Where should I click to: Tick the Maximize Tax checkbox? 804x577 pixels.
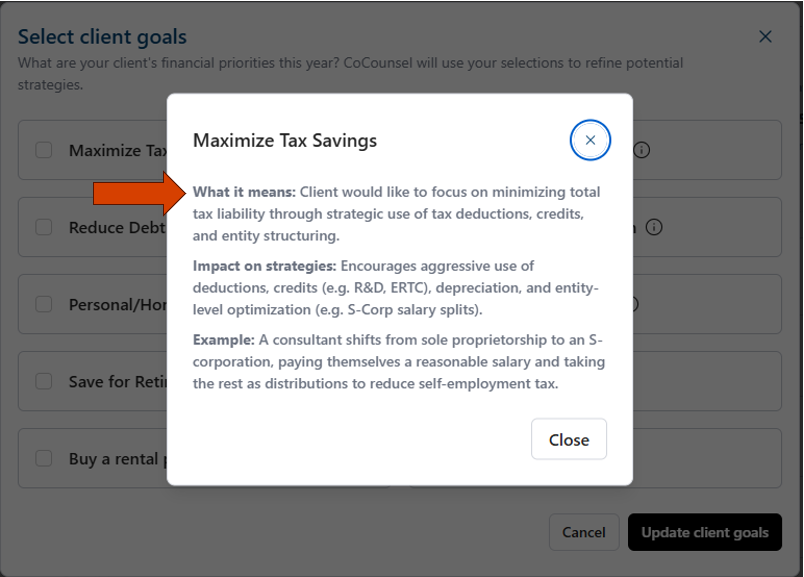pos(44,150)
